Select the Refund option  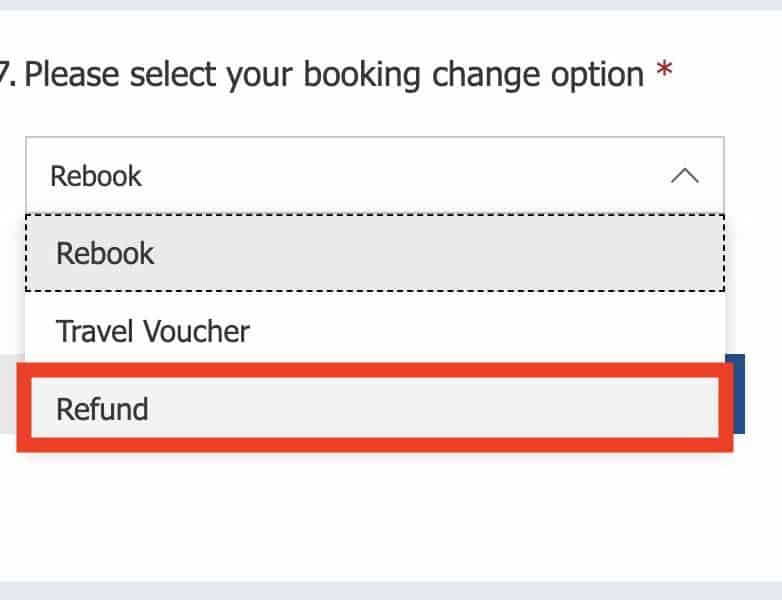375,409
